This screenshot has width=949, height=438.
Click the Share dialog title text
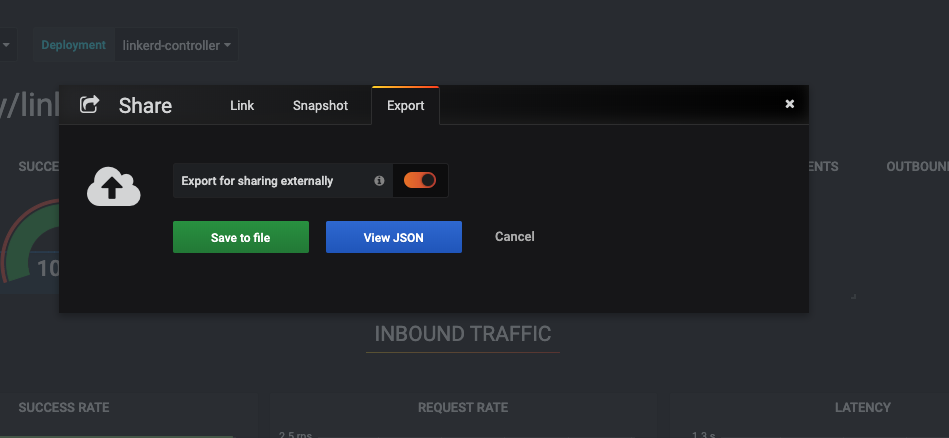[145, 106]
